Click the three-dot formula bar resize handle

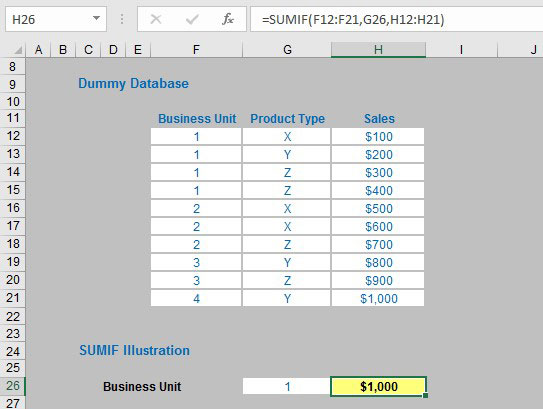(122, 19)
